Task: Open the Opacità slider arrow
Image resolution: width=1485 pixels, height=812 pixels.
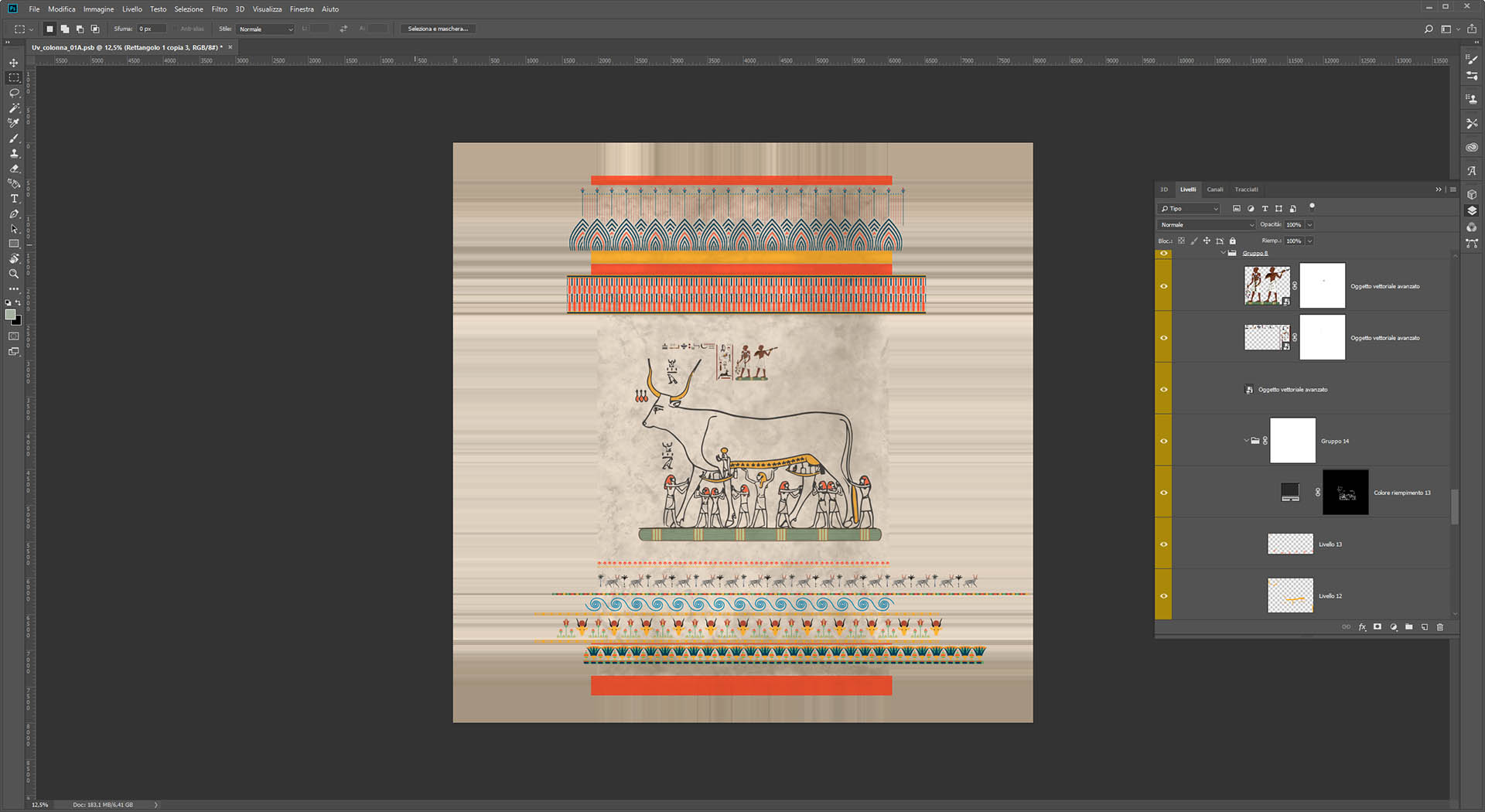Action: coord(1309,225)
